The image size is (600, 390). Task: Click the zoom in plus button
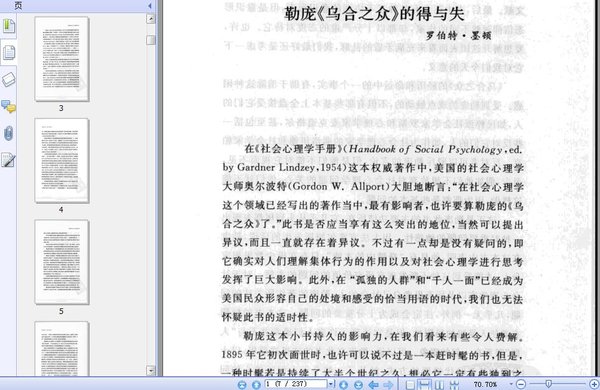coord(594,384)
